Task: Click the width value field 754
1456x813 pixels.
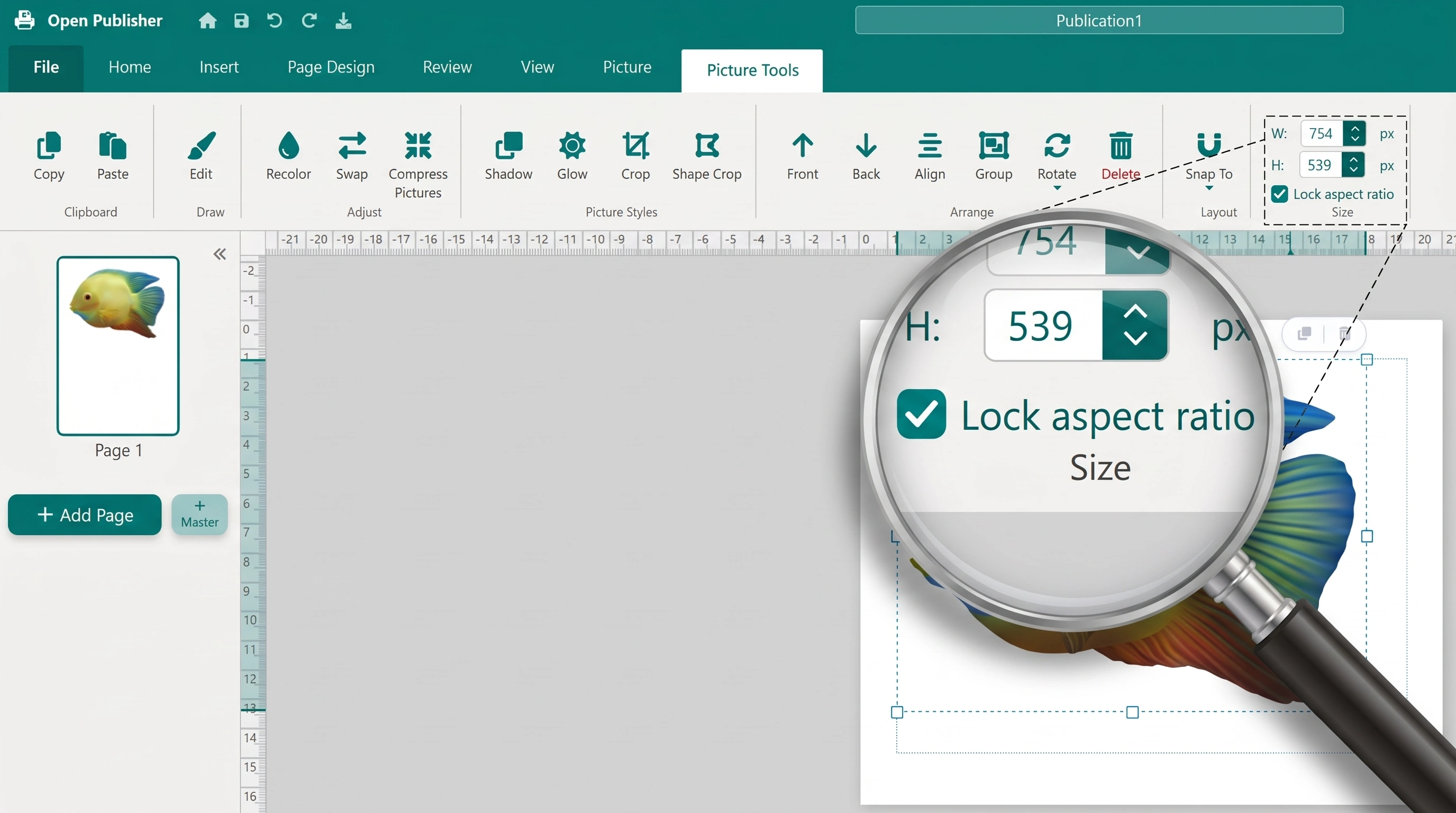Action: pyautogui.click(x=1322, y=134)
